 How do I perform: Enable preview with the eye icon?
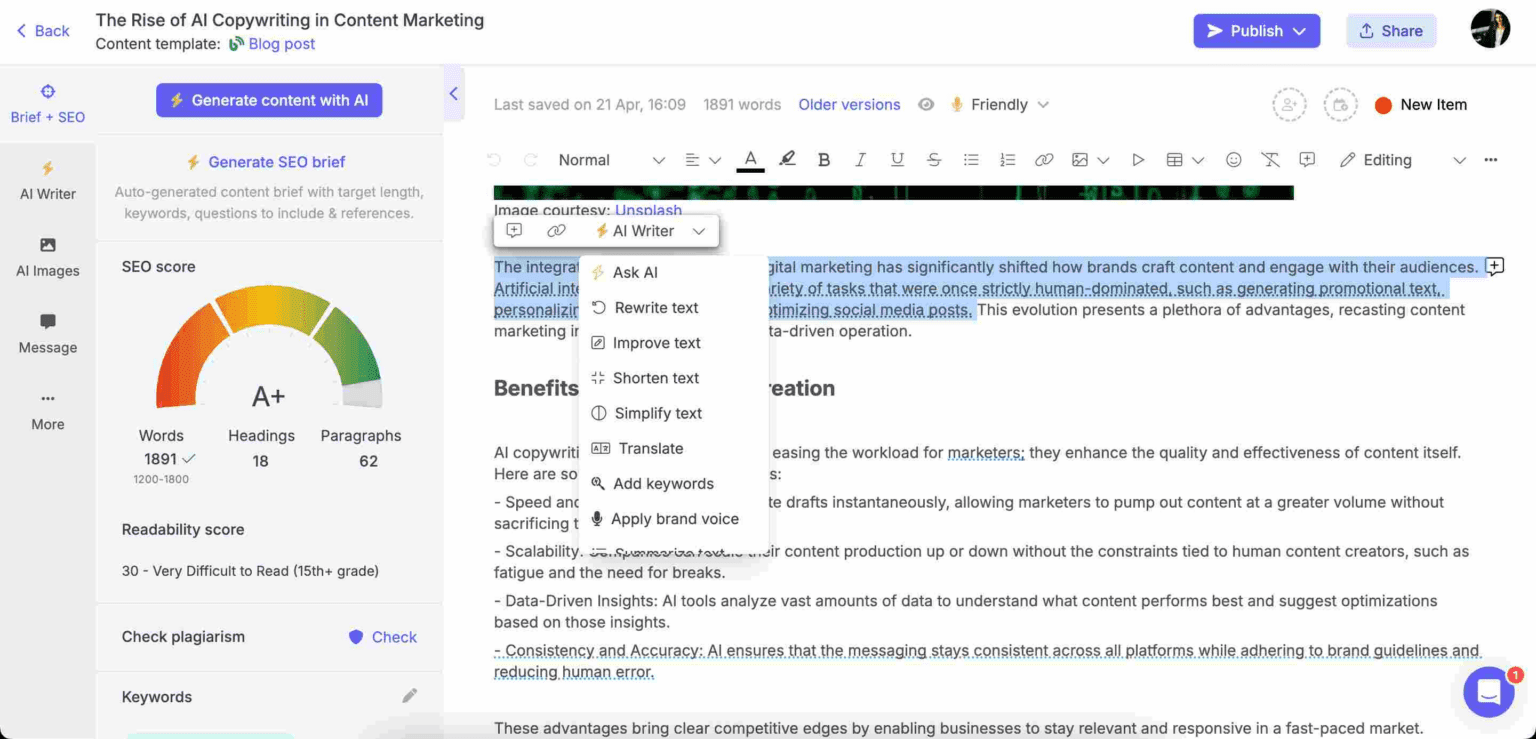pos(925,104)
